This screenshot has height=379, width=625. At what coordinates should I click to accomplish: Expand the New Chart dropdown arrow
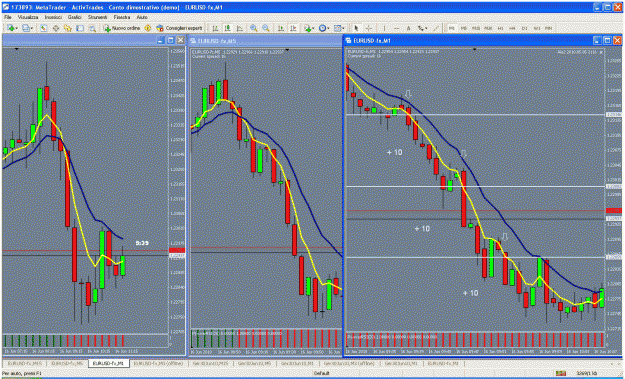click(x=17, y=28)
